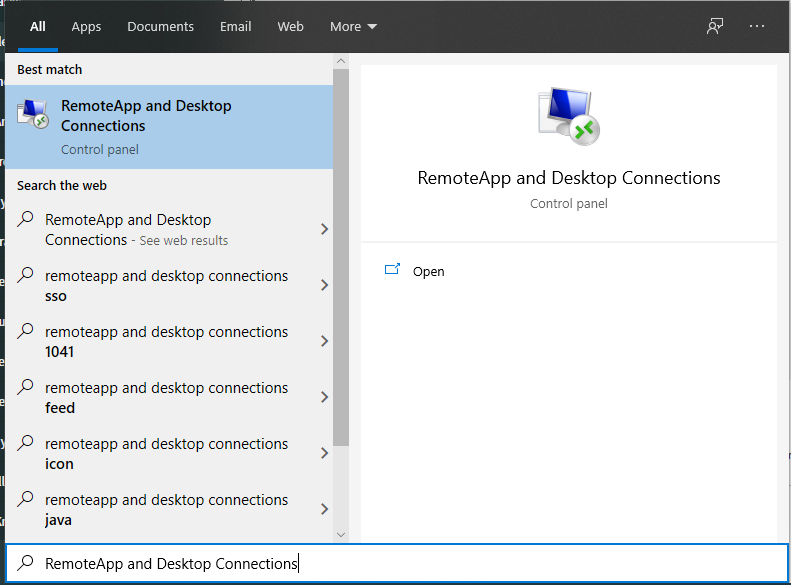The image size is (791, 585).
Task: Click the Open icon in preview pane
Action: (x=393, y=270)
